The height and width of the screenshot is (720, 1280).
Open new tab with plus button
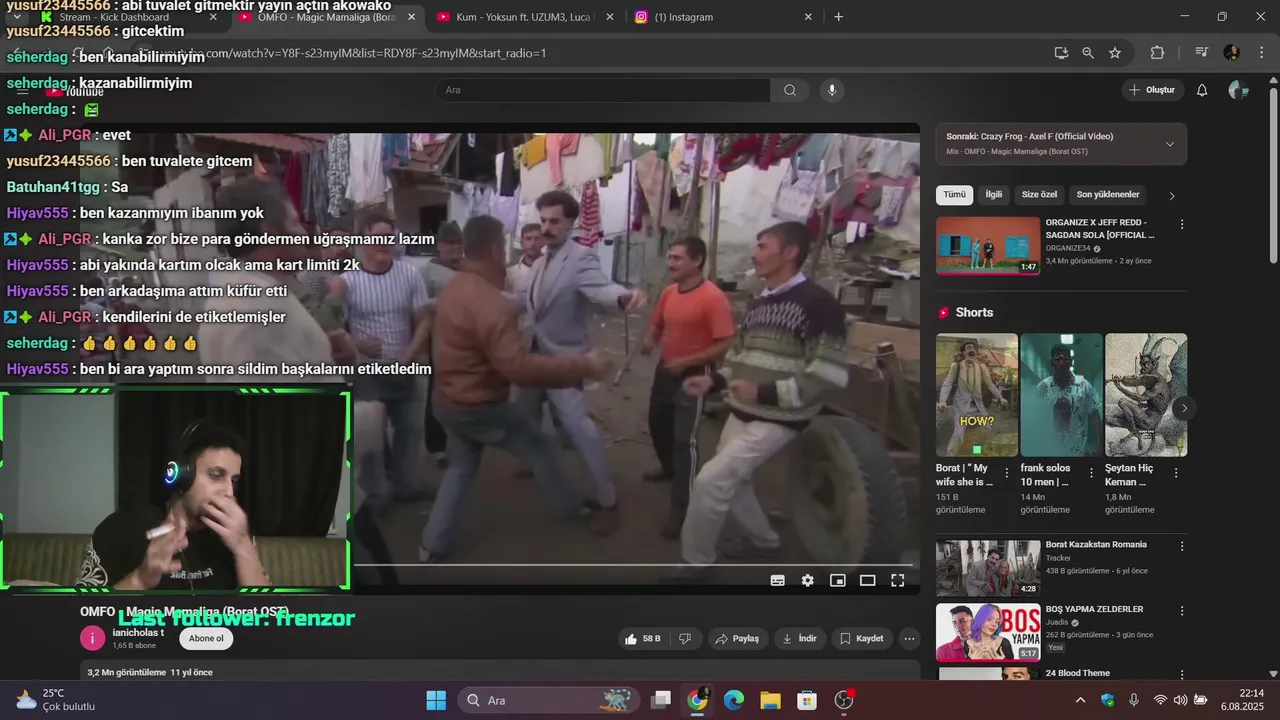click(x=838, y=17)
